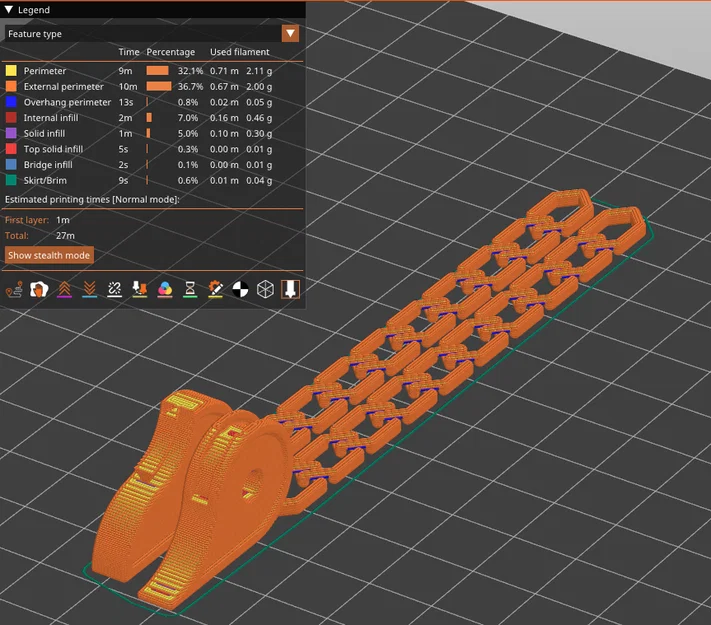Toggle Overhang perimeter feature label

(67, 102)
